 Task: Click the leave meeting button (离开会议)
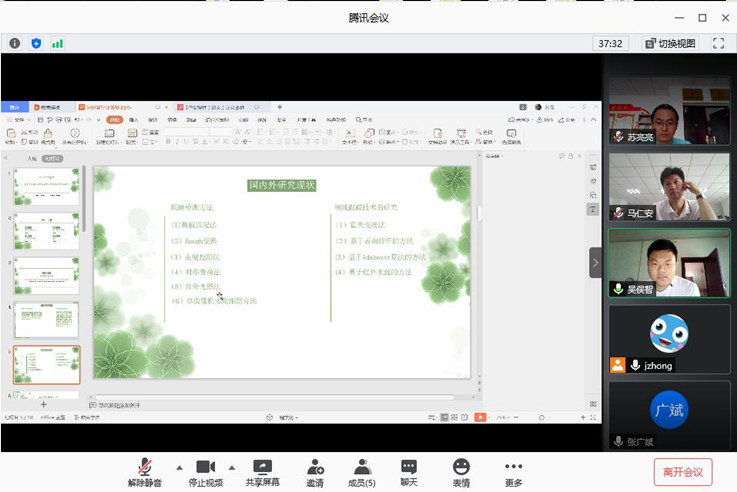pos(683,472)
